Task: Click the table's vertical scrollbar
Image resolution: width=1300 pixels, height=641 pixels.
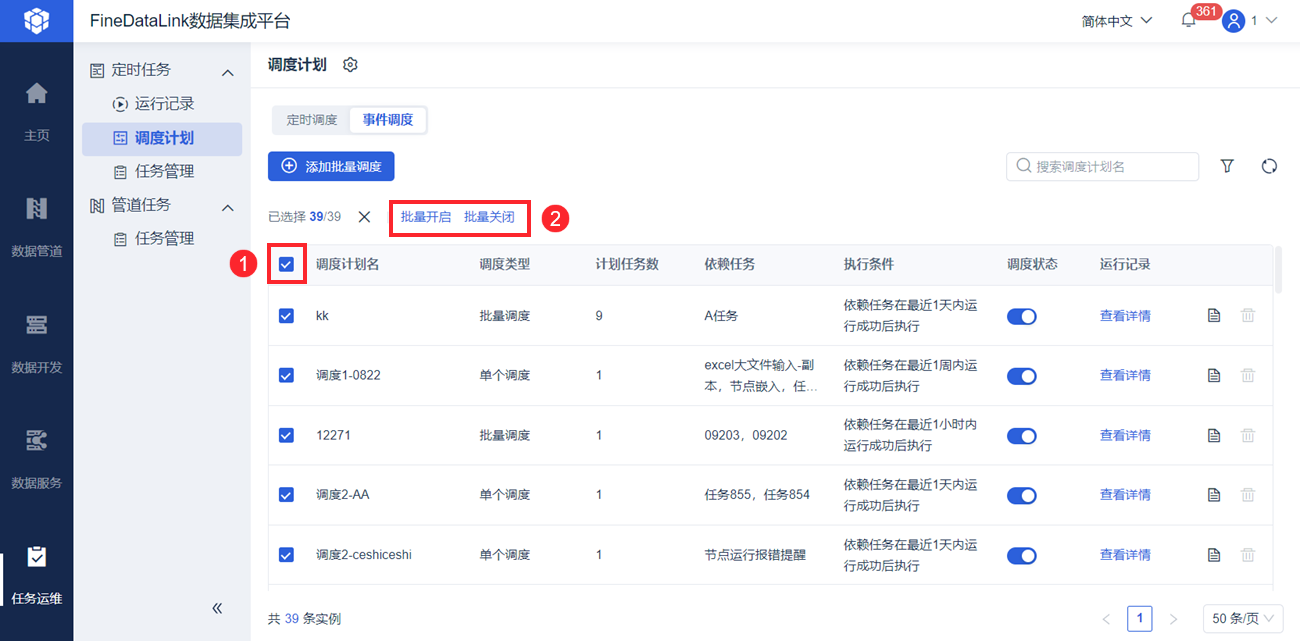Action: (1278, 270)
